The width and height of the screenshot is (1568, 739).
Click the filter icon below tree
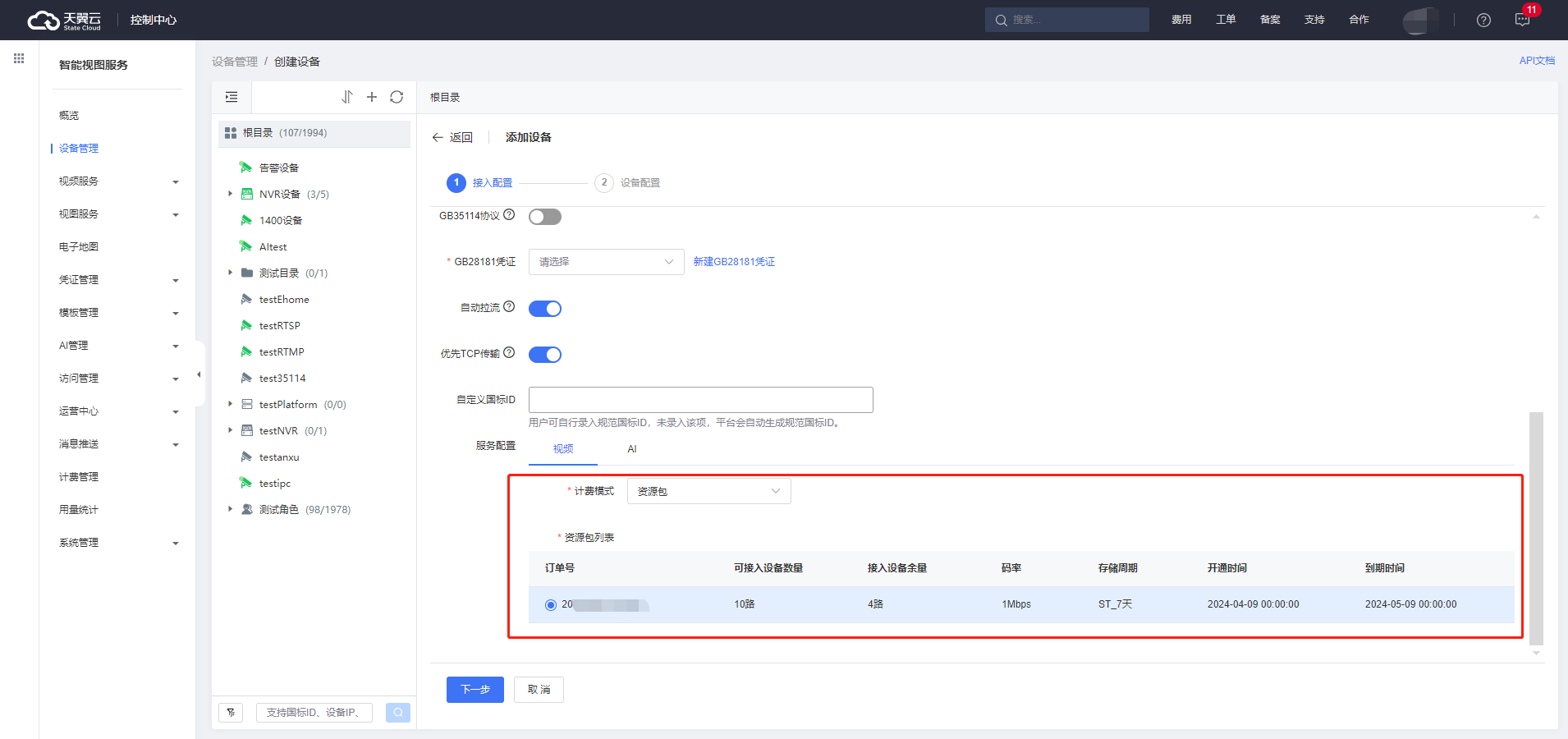click(231, 712)
